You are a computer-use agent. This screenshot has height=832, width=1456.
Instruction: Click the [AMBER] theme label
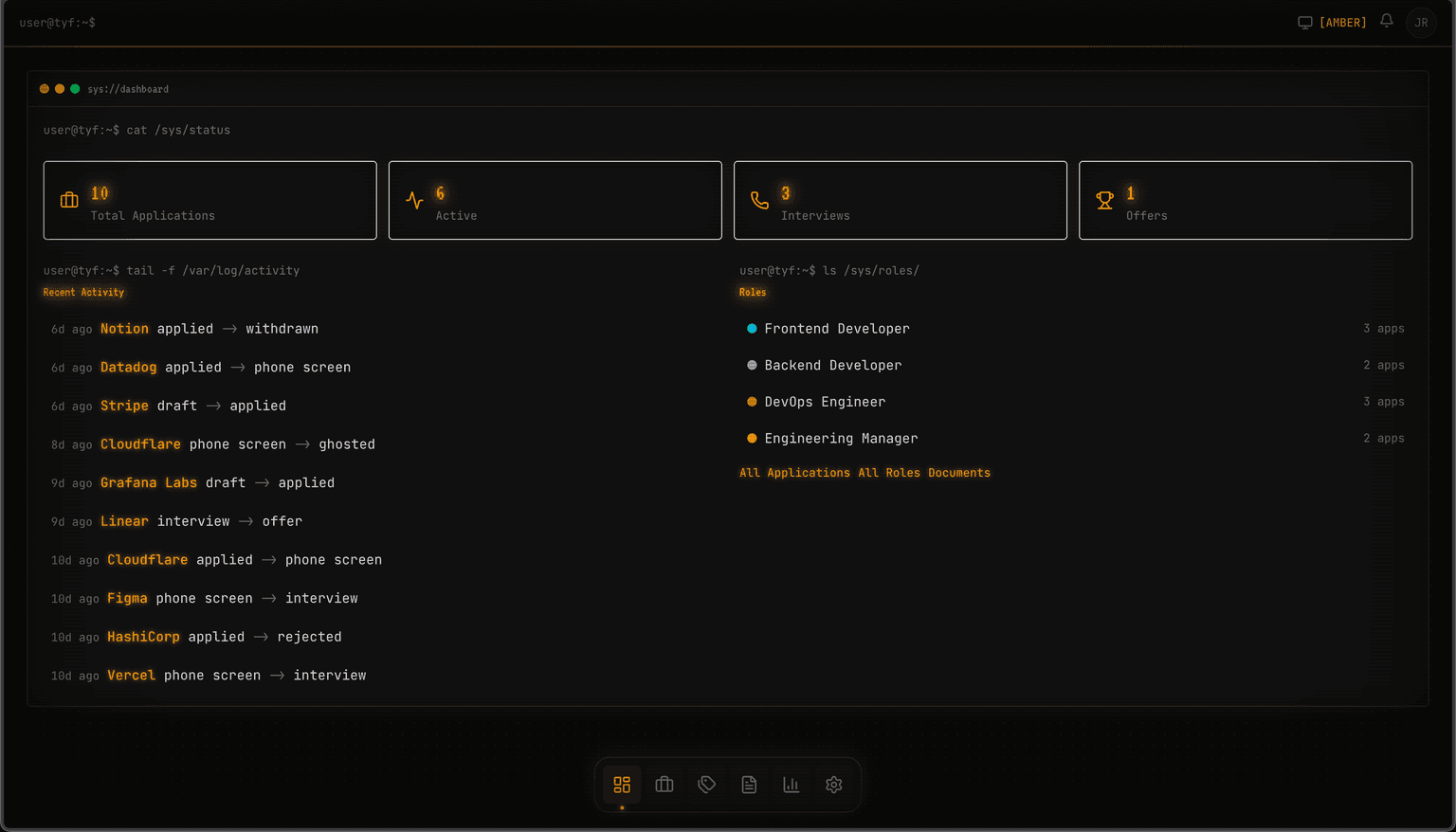pos(1342,21)
